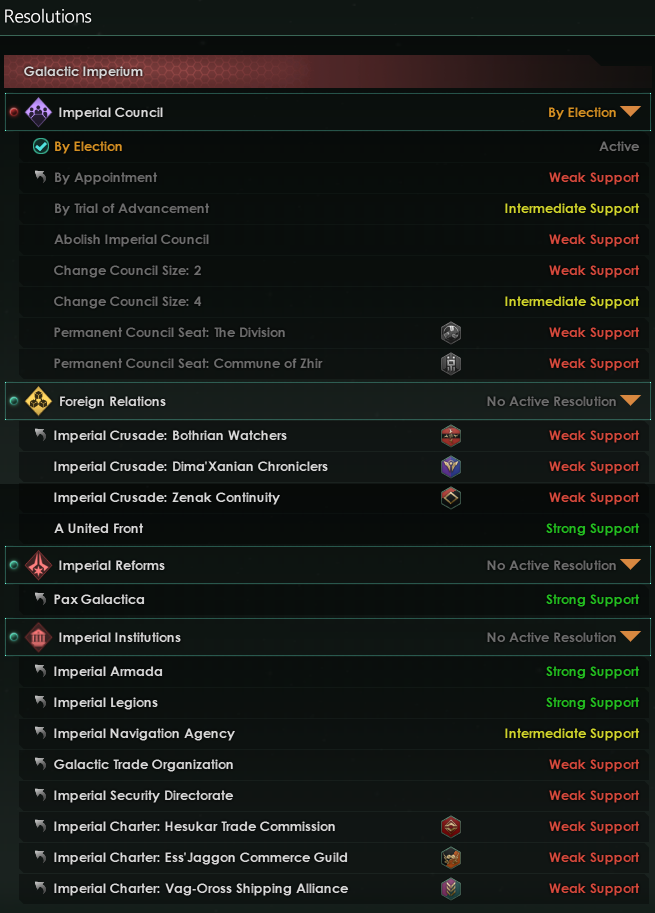The height and width of the screenshot is (913, 655).
Task: Select the Pax Galactica resolution
Action: [x=99, y=599]
